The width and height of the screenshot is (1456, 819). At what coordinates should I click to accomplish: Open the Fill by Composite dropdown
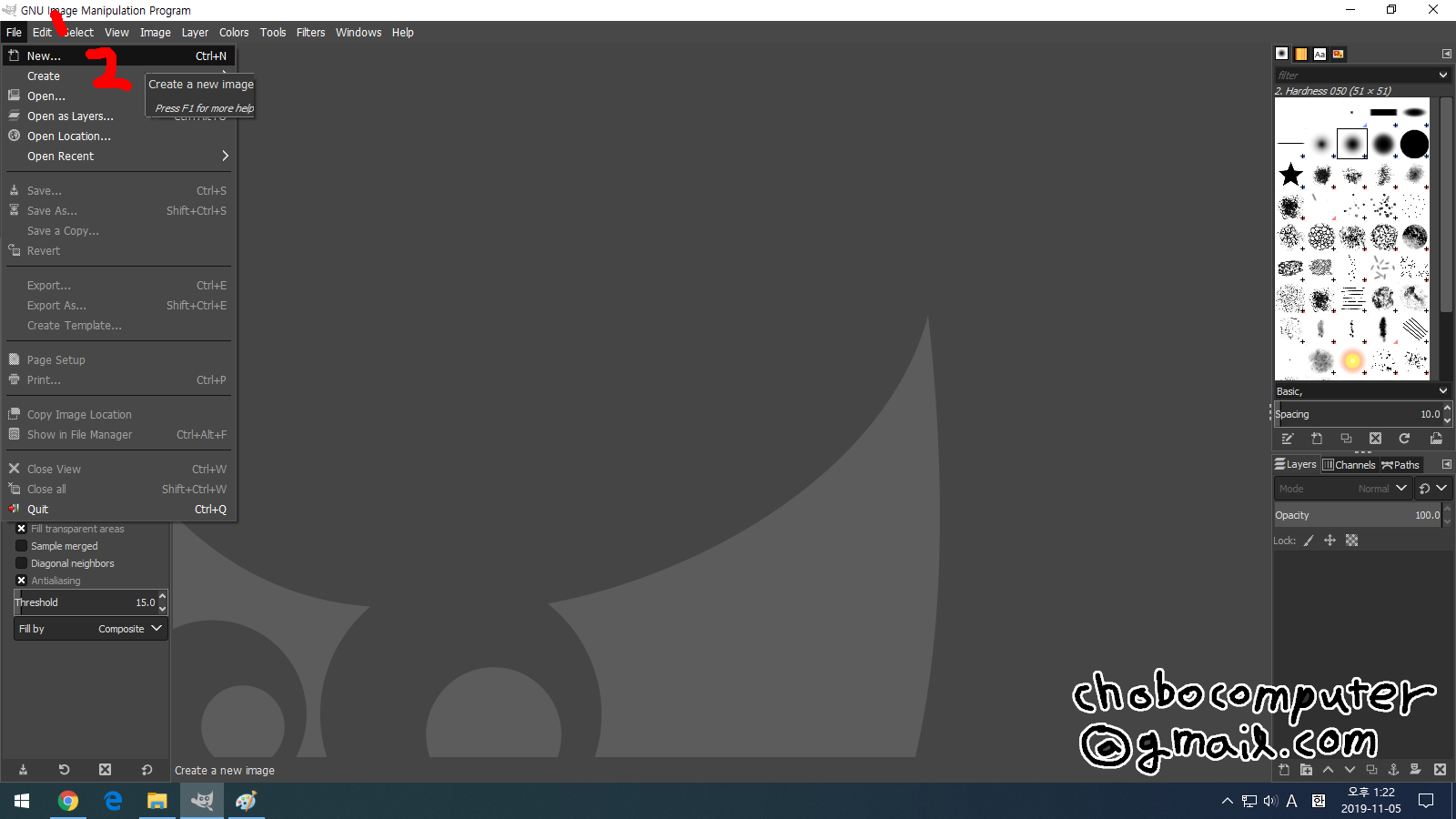(90, 629)
